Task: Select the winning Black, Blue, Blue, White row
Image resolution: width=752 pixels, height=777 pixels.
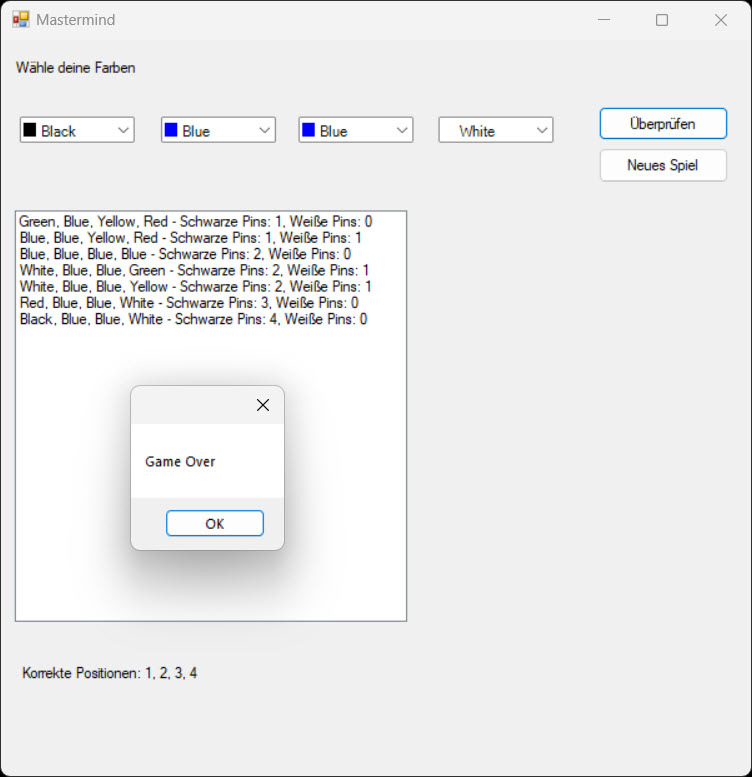Action: coord(193,319)
